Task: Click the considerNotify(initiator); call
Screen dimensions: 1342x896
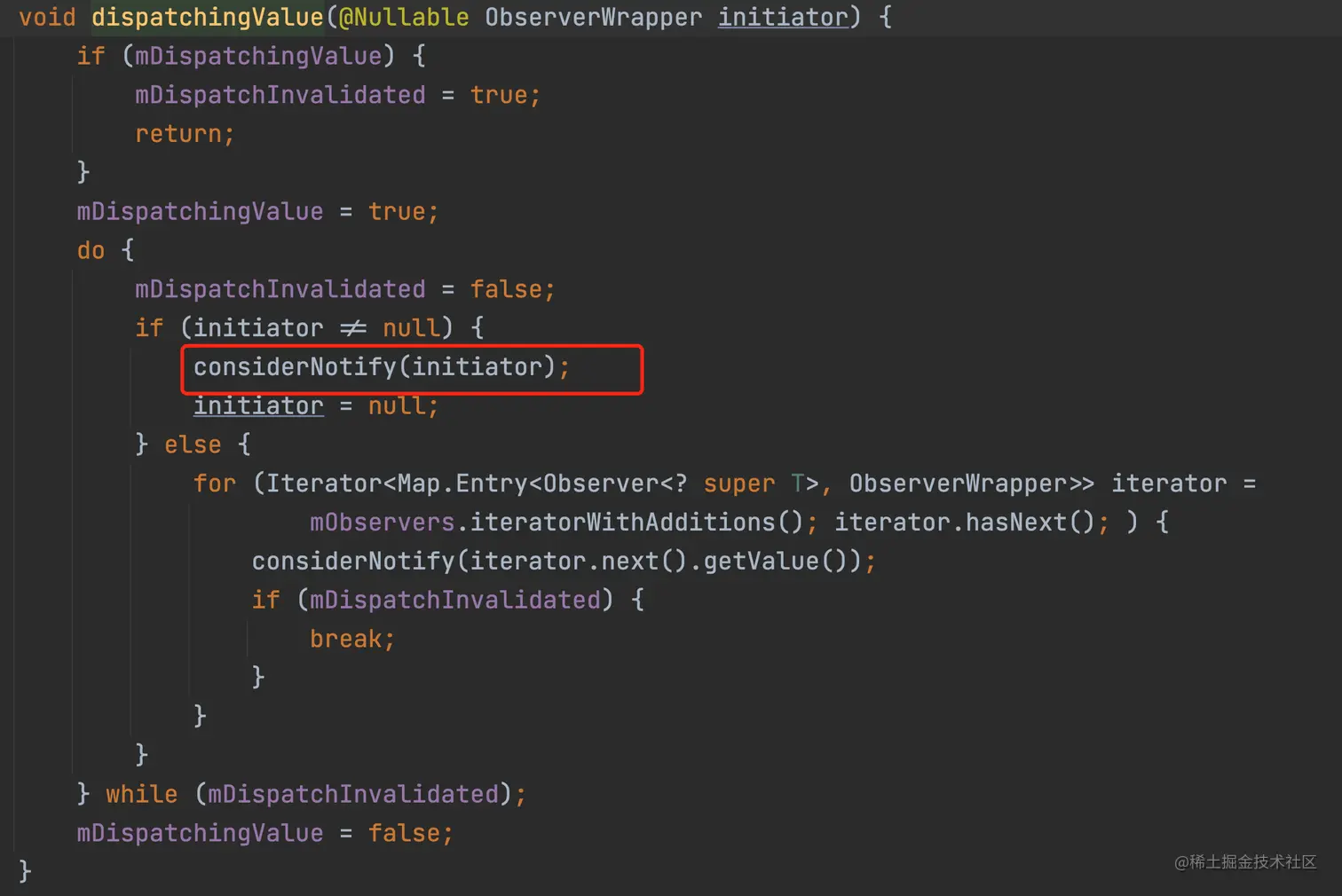Action: (x=382, y=367)
